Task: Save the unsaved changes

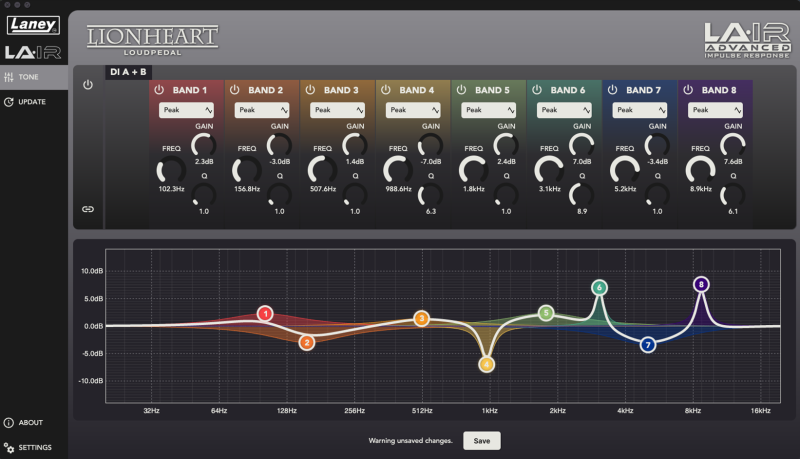Action: [x=482, y=441]
